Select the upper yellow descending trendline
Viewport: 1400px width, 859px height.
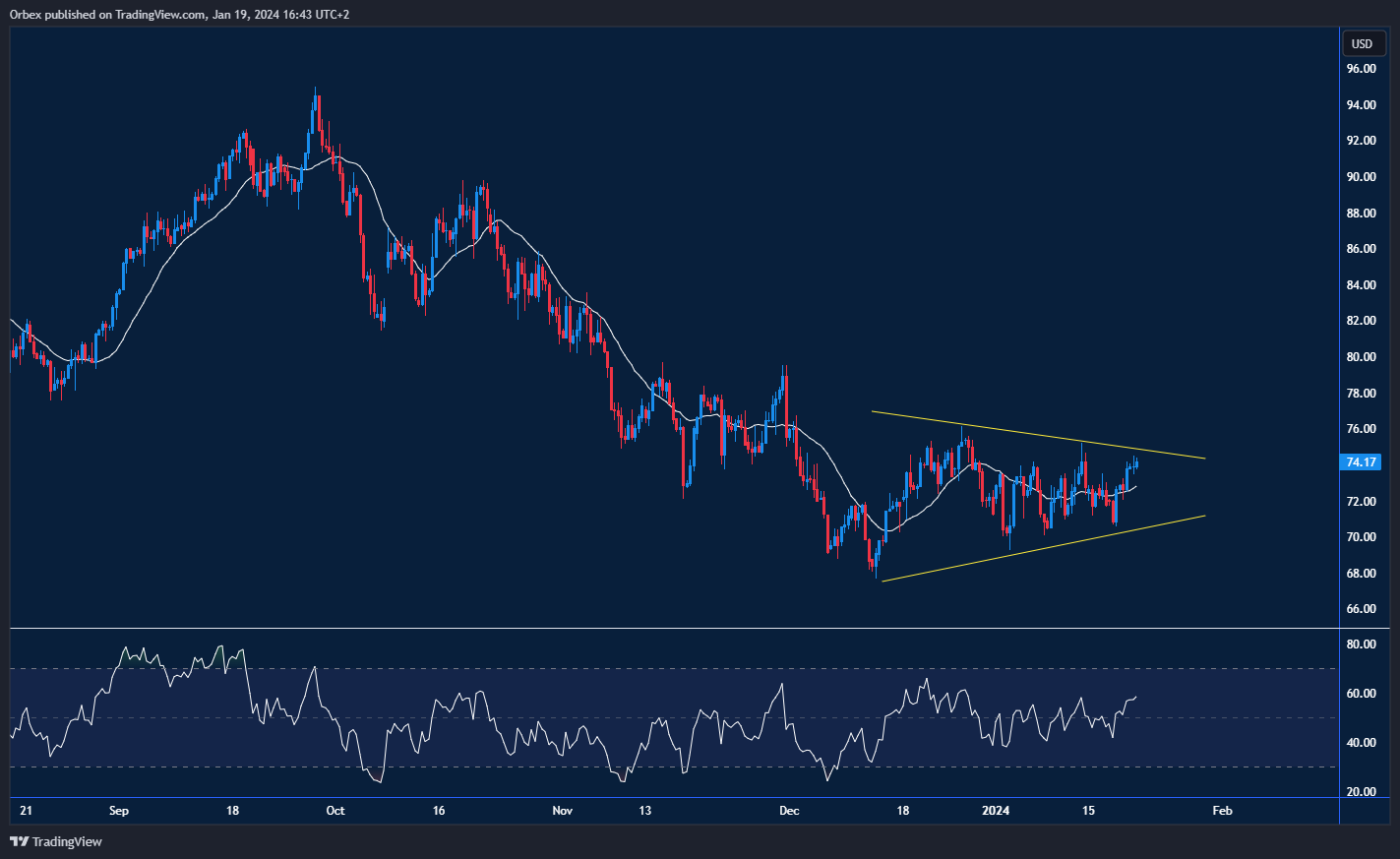(x=1033, y=436)
